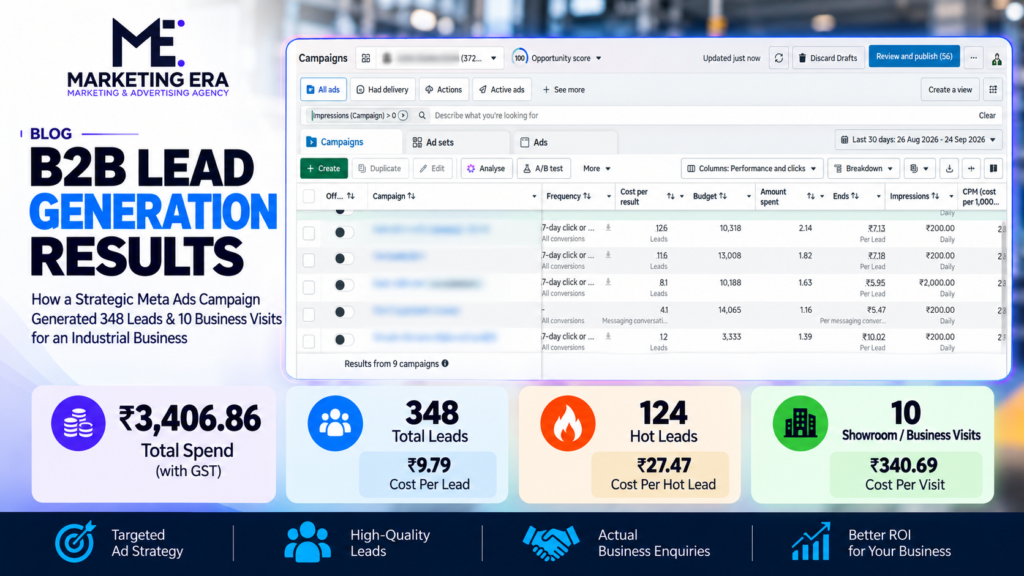Open the Breakdown dropdown
This screenshot has width=1024, height=576.
[863, 168]
